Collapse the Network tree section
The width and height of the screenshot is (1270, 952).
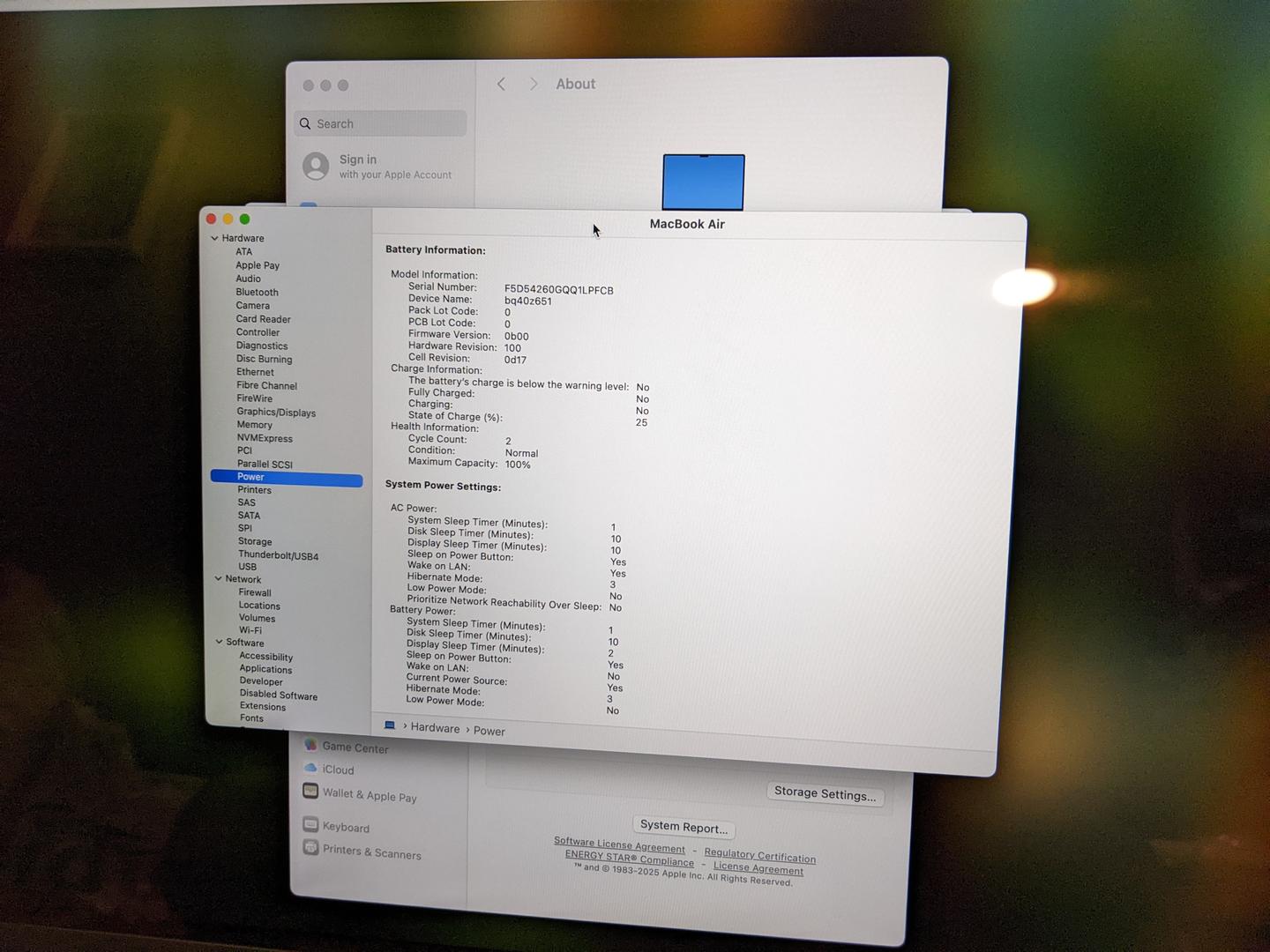point(218,579)
